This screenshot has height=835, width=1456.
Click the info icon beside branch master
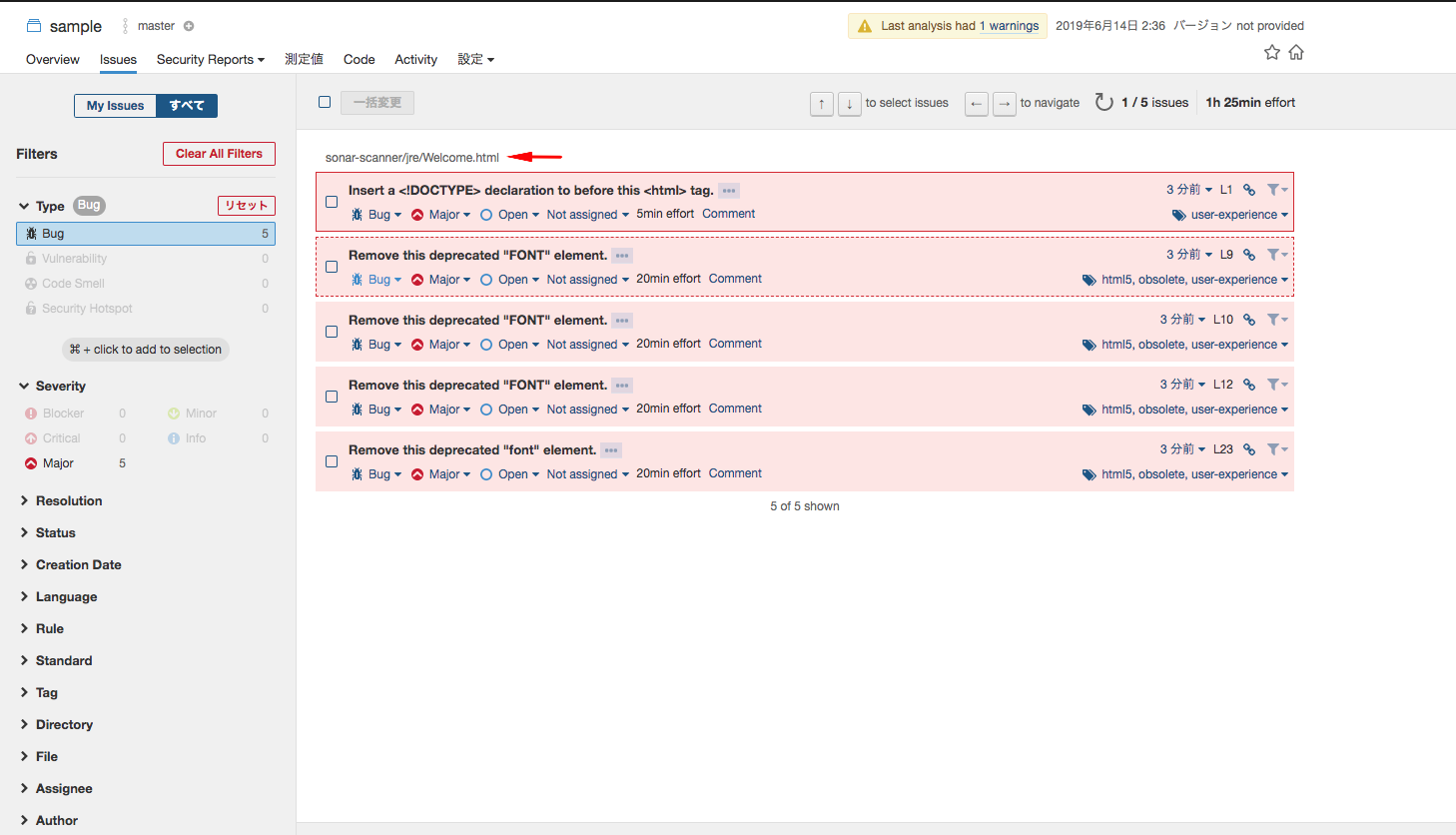point(189,26)
